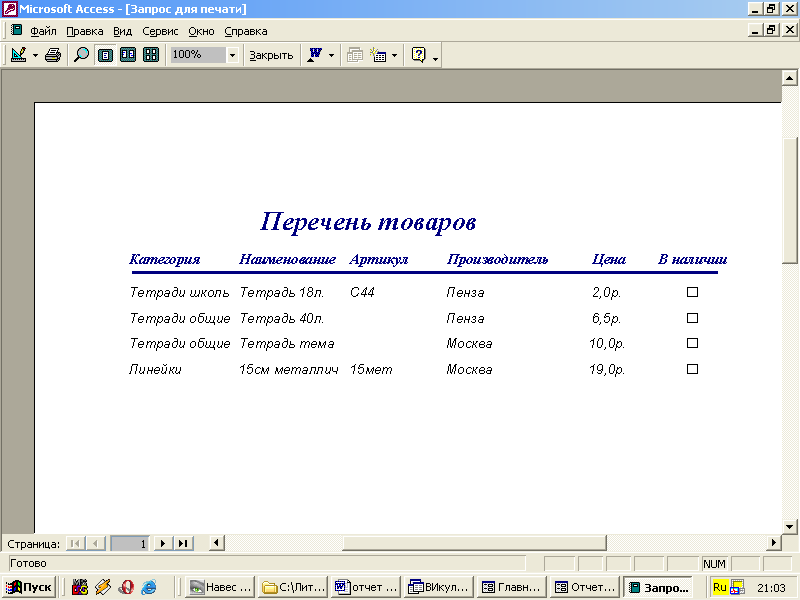This screenshot has height=600, width=800.
Task: Click the Design View icon
Action: (x=18, y=55)
